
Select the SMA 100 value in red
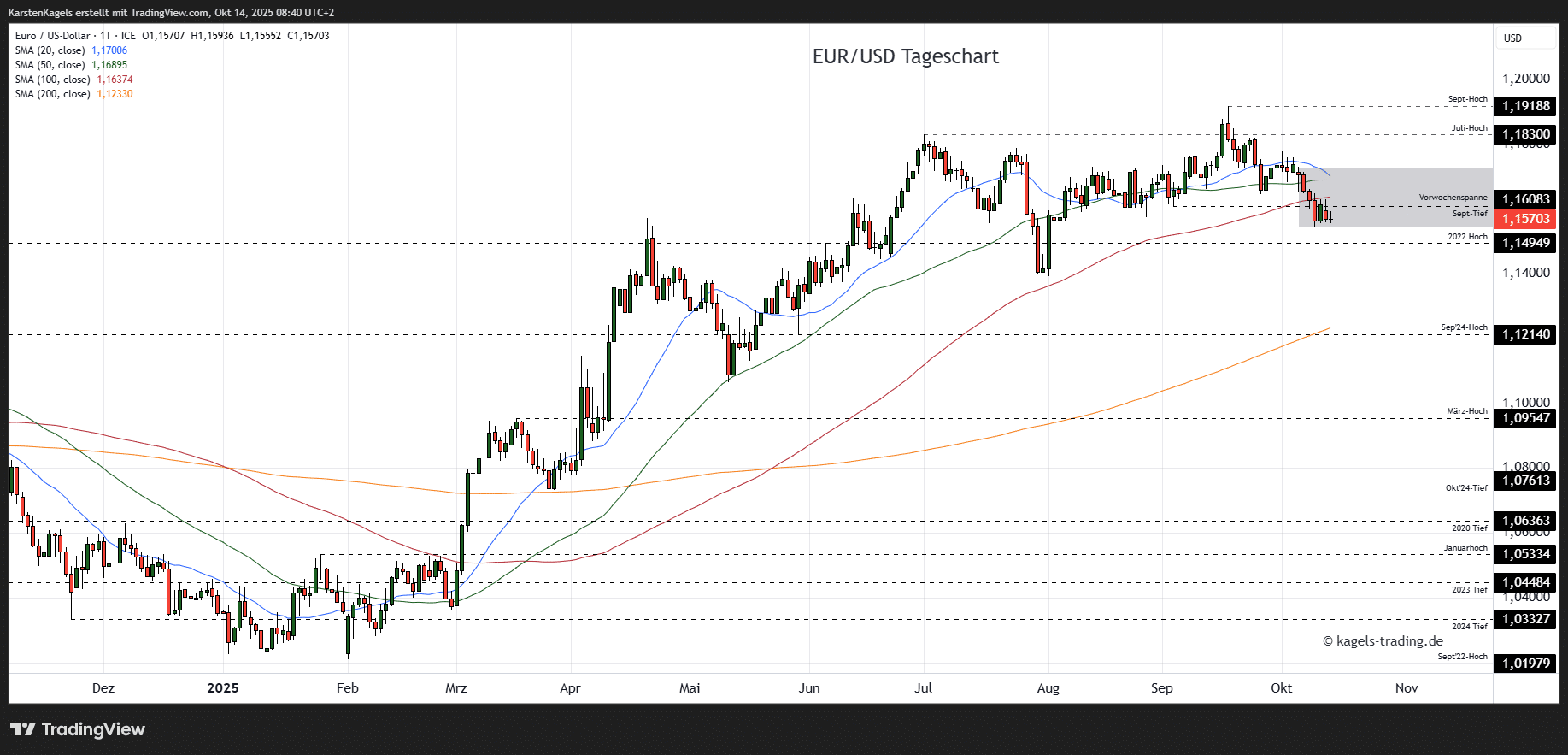pyautogui.click(x=115, y=80)
